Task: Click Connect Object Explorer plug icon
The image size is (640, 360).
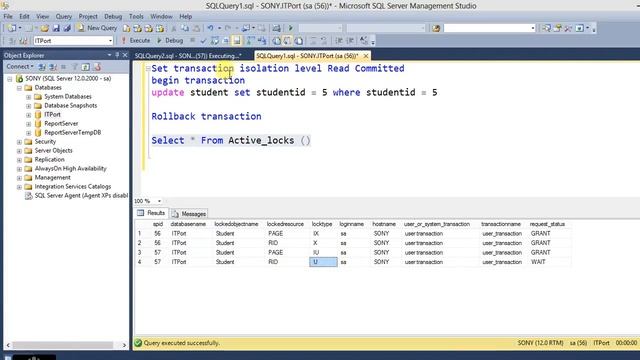Action: click(42, 67)
